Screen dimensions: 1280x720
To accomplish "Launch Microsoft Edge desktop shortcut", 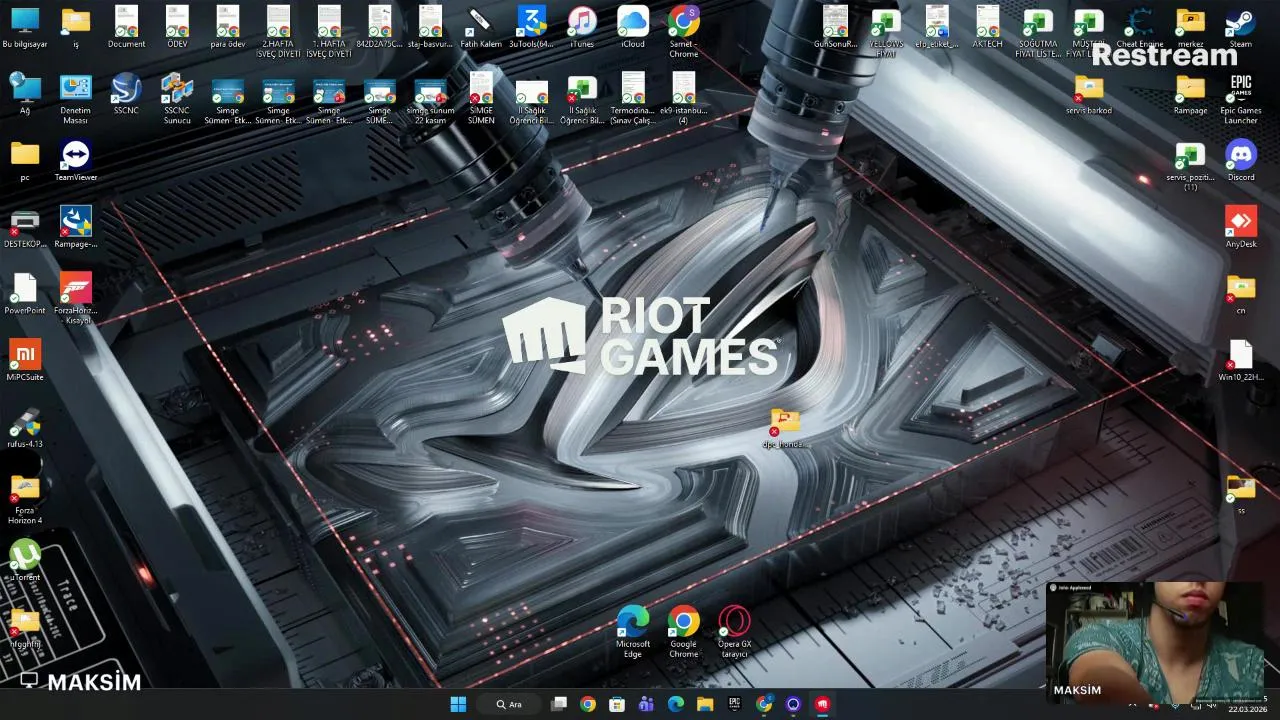I will pyautogui.click(x=633, y=633).
